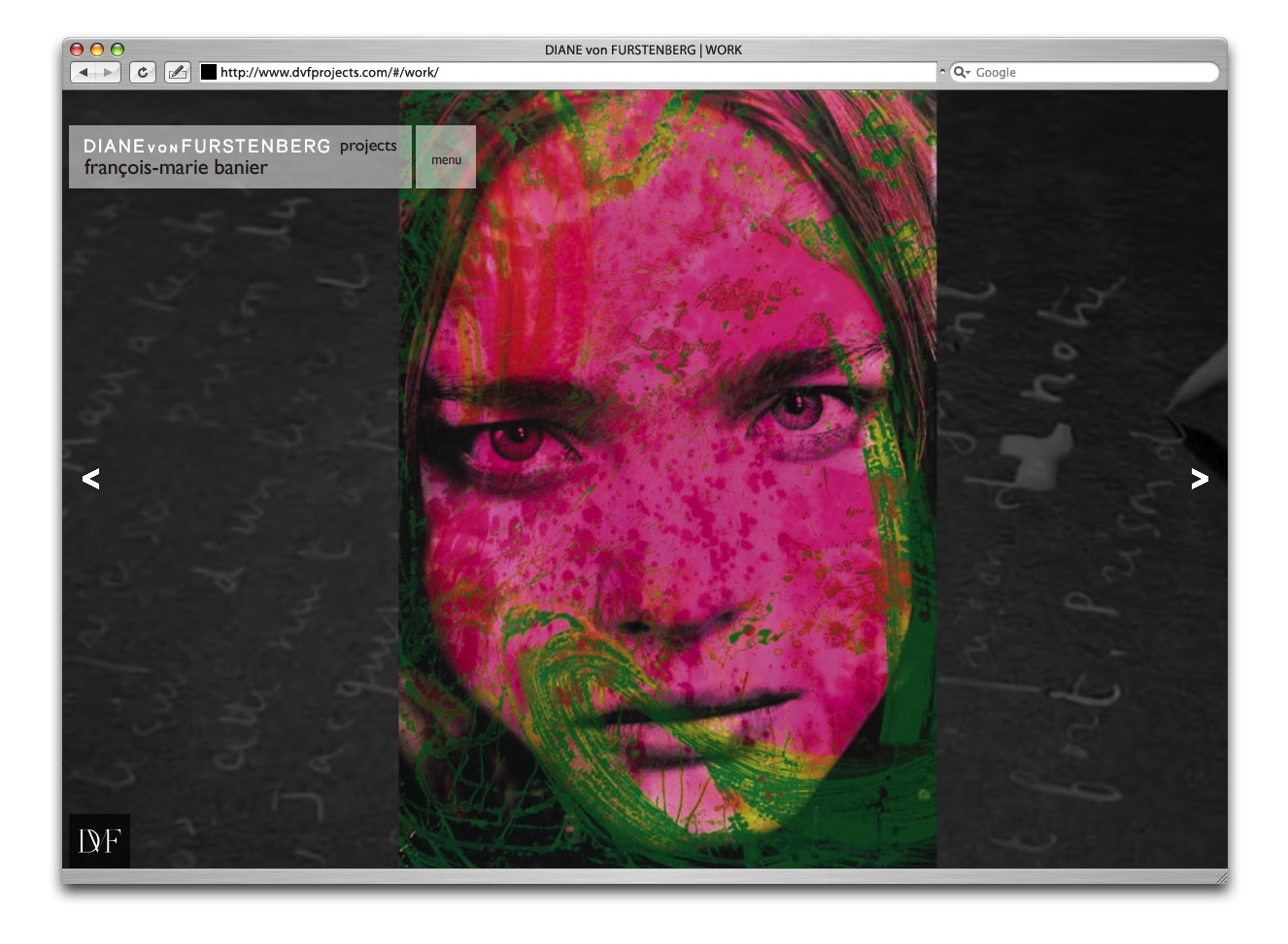Image resolution: width=1288 pixels, height=944 pixels.
Task: Click the DVF logo in the corner
Action: (99, 840)
